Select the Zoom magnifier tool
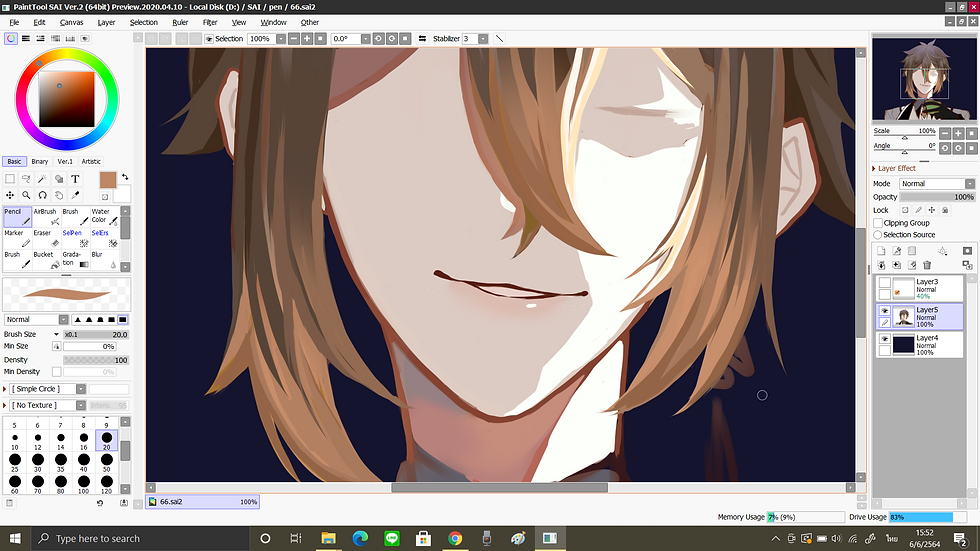 [26, 195]
